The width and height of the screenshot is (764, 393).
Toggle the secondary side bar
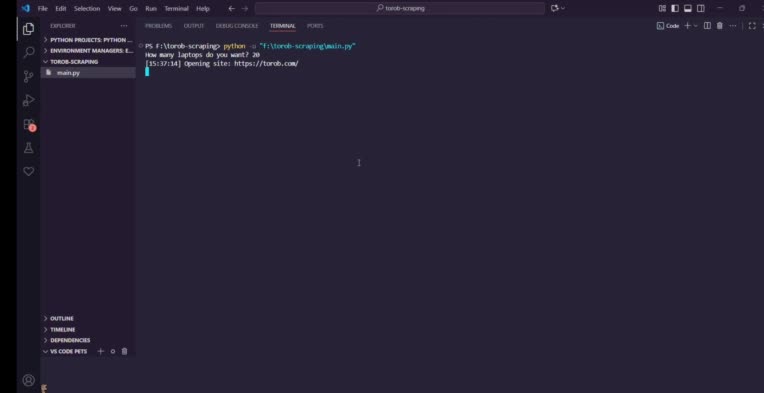[x=701, y=8]
